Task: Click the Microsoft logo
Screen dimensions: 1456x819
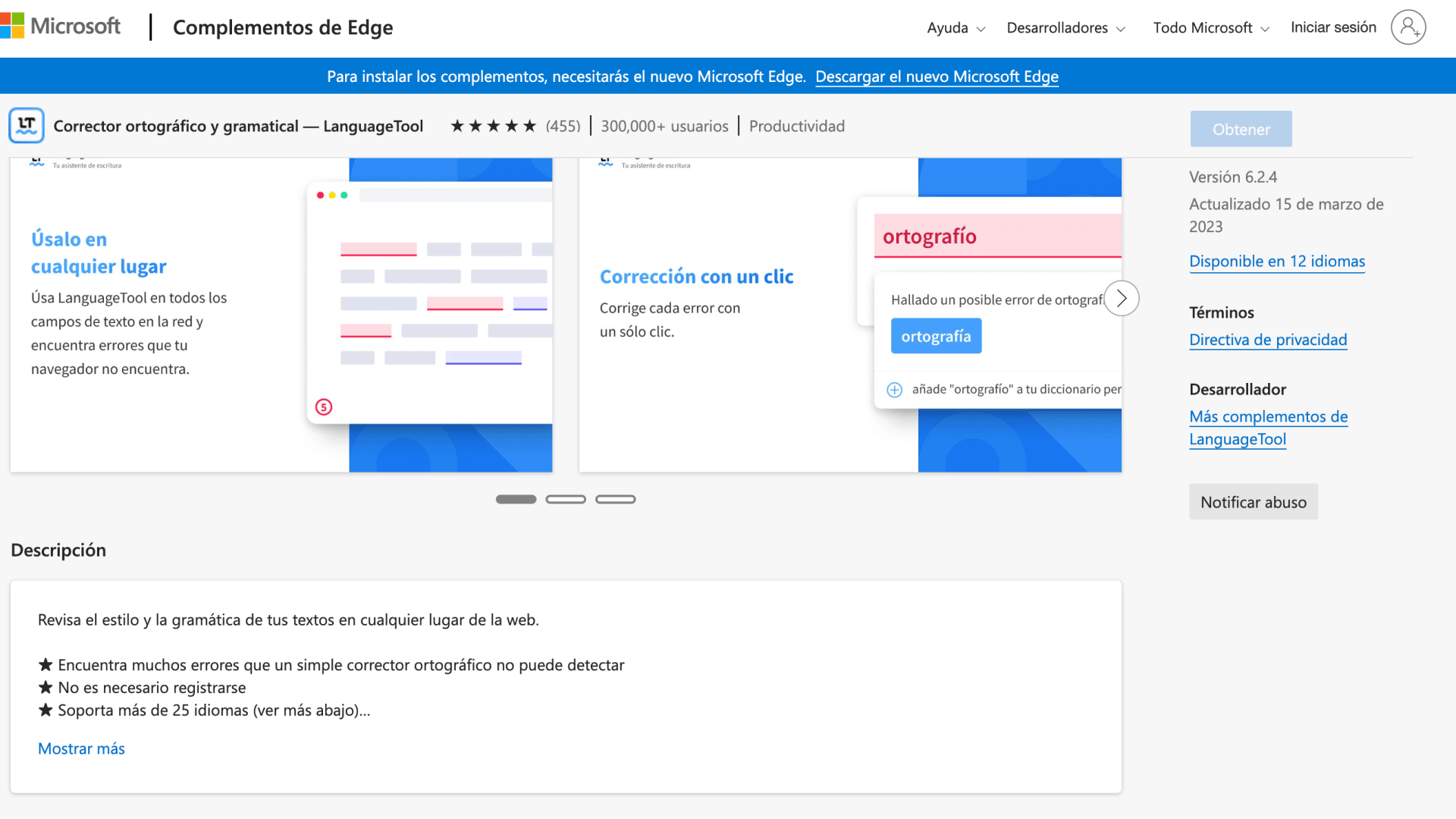Action: (x=61, y=27)
